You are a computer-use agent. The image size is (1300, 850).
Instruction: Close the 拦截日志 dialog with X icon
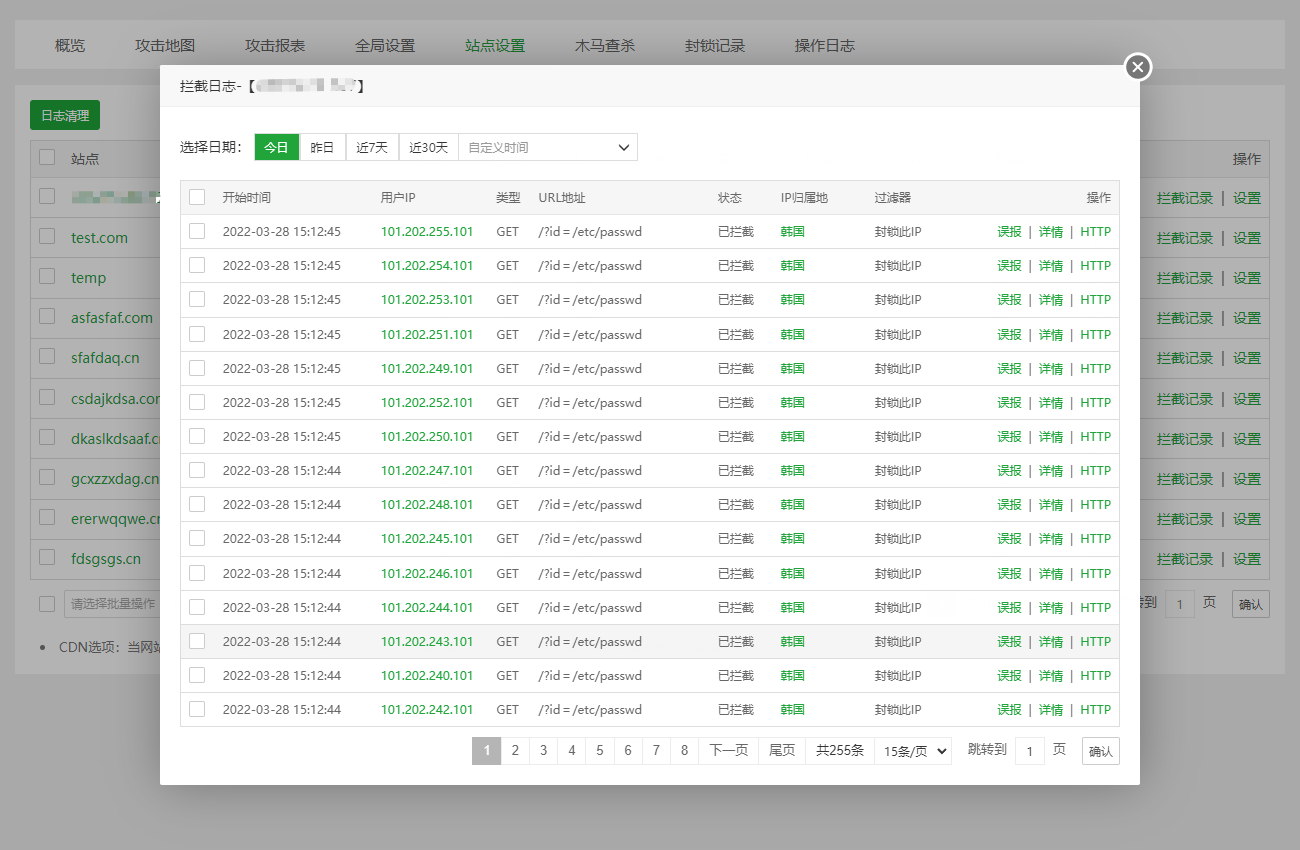pos(1137,67)
